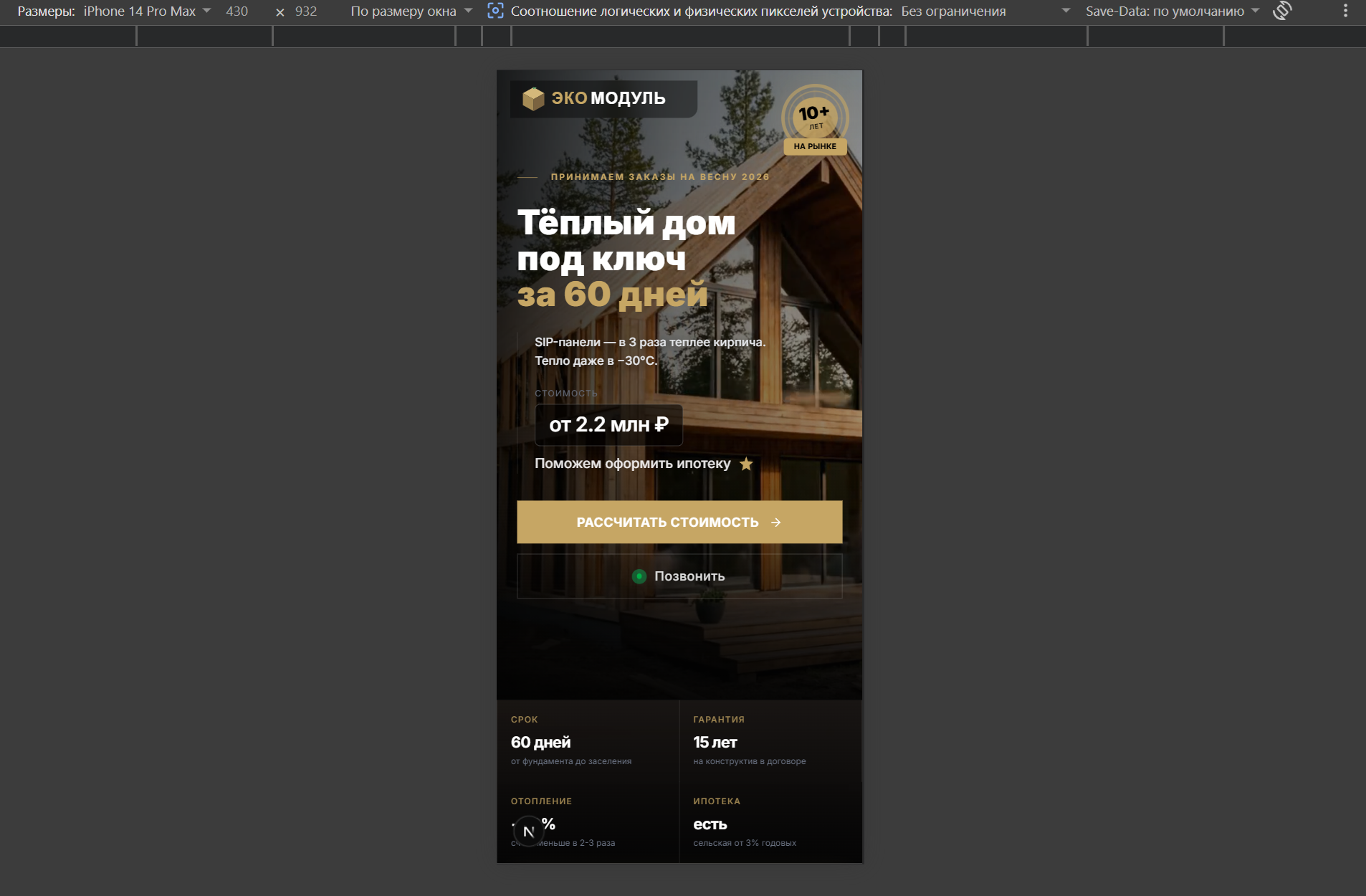Click the 'SIP-панели — в 3 раза теплее' text

pyautogui.click(x=650, y=343)
